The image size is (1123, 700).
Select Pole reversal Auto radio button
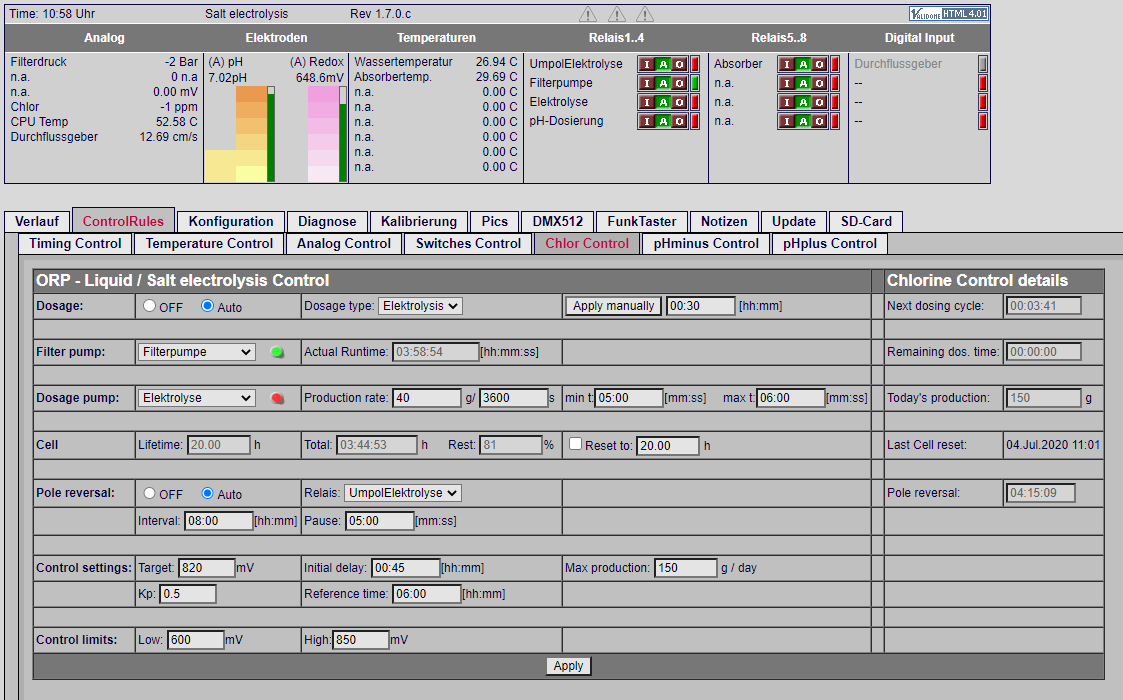[x=208, y=493]
